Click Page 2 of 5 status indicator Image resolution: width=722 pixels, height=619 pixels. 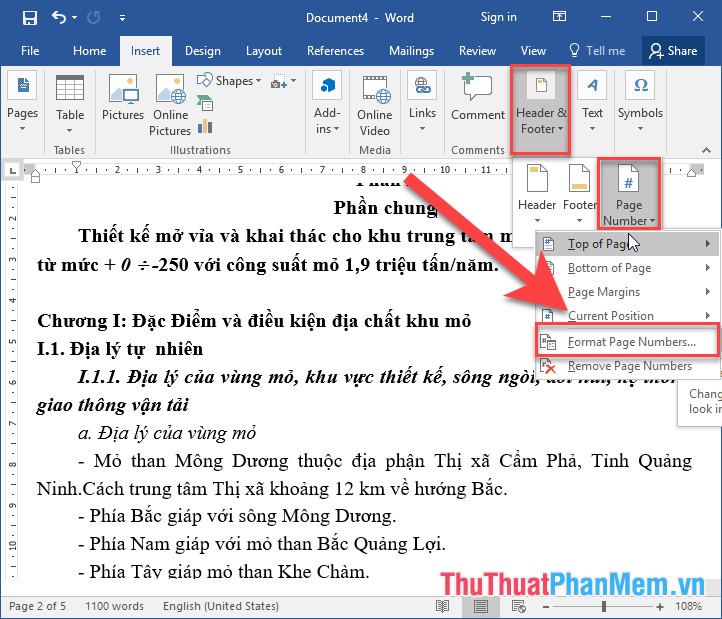pos(37,606)
